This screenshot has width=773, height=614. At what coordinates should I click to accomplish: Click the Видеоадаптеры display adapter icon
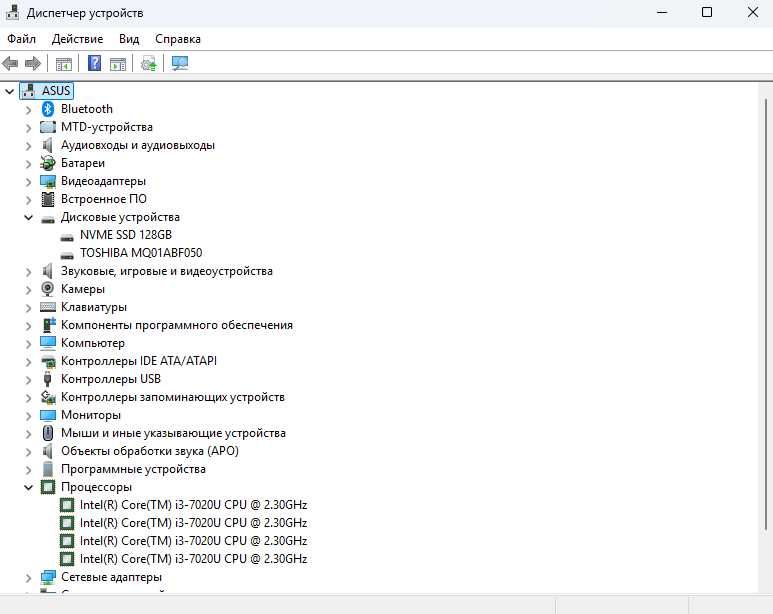[x=48, y=181]
